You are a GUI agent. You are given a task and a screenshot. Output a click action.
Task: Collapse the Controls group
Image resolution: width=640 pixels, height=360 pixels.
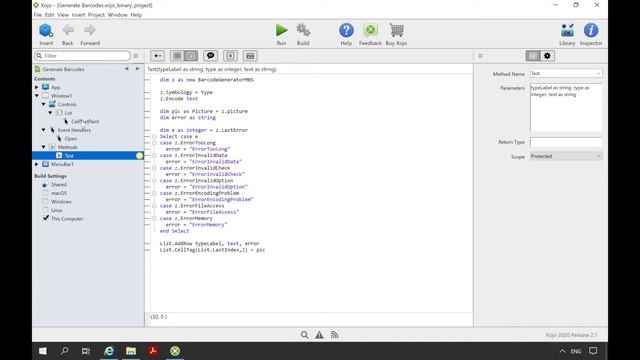click(44, 104)
